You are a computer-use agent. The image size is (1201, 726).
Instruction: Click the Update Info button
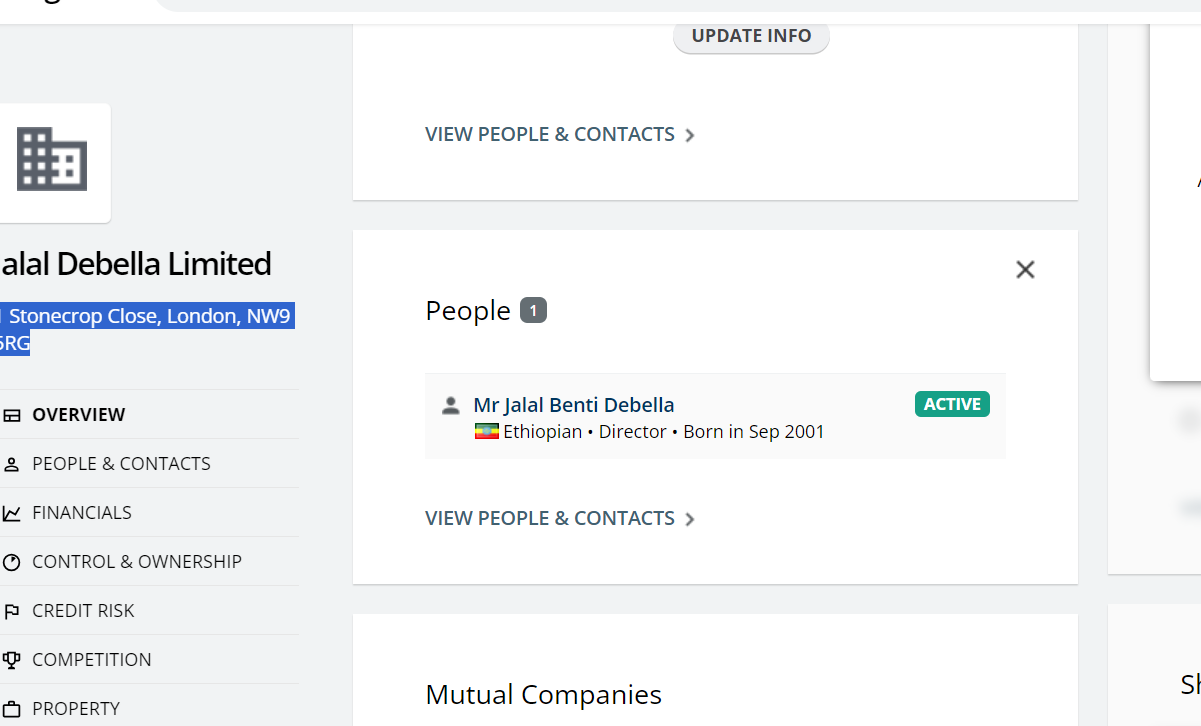click(751, 36)
